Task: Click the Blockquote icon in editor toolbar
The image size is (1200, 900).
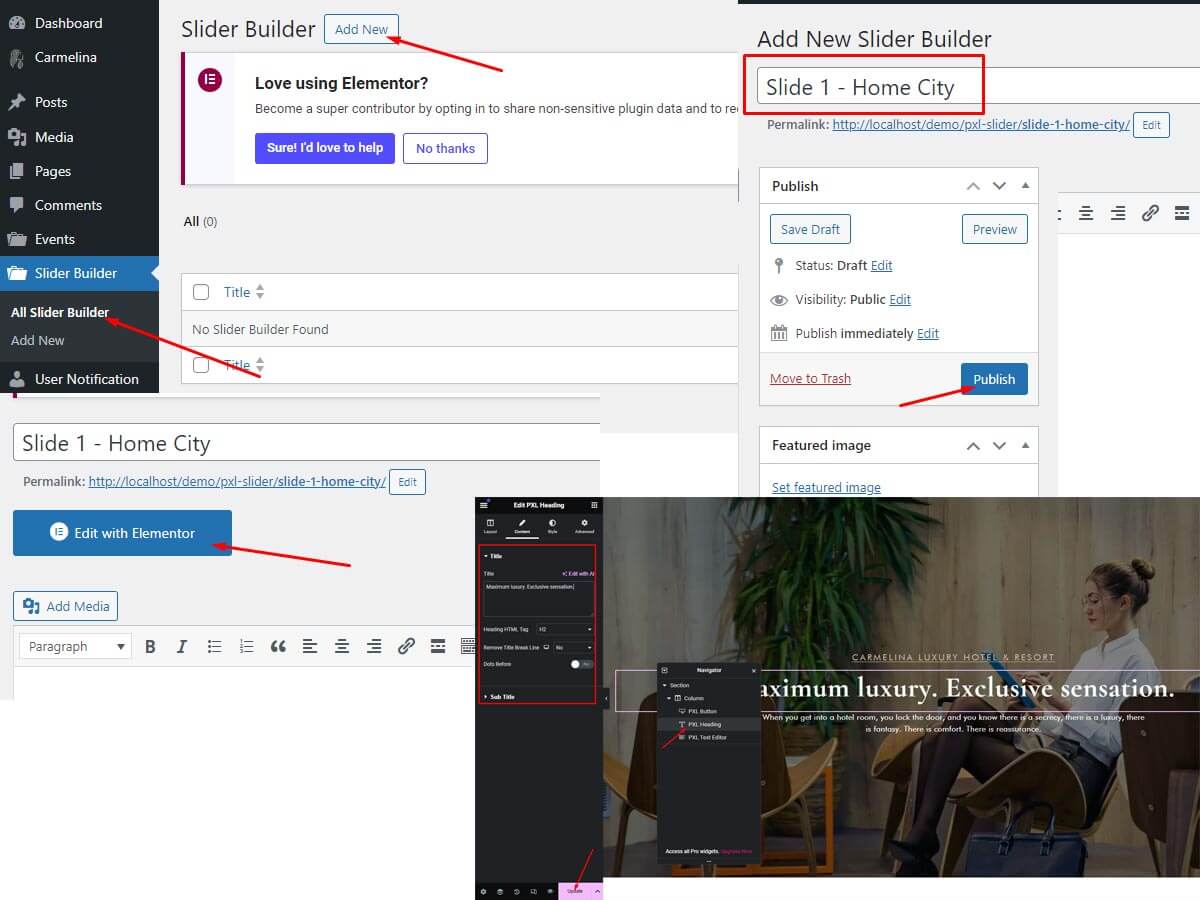Action: tap(278, 647)
